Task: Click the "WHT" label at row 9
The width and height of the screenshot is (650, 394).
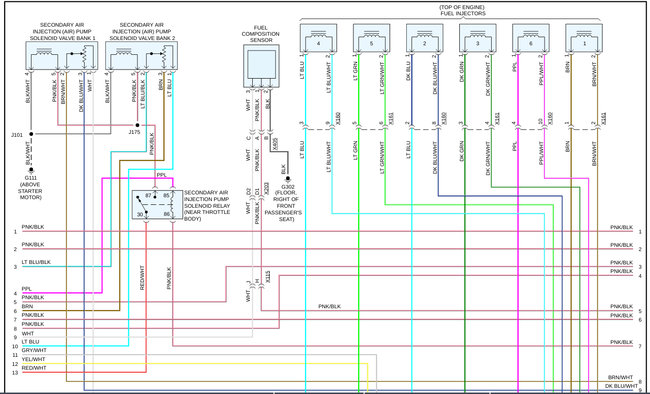Action: (28, 333)
